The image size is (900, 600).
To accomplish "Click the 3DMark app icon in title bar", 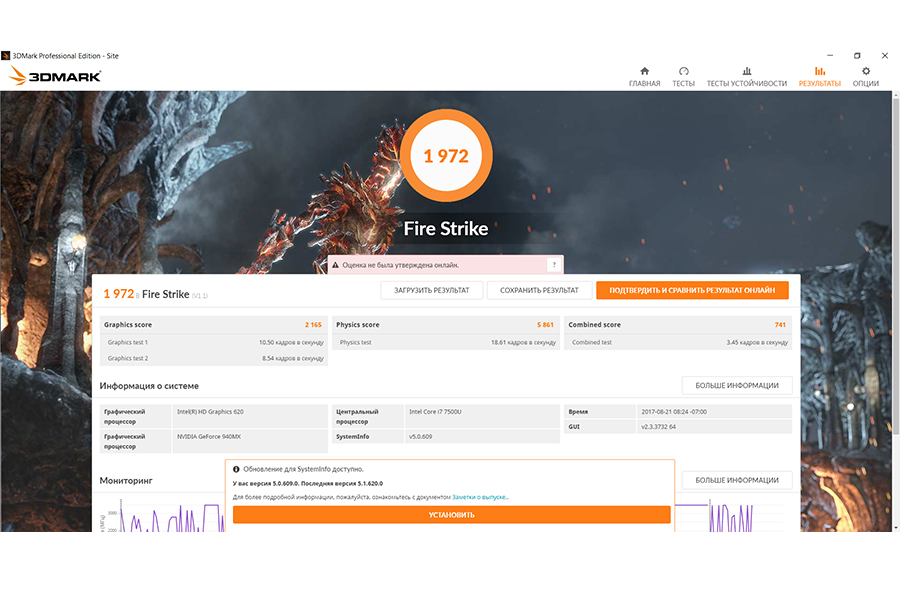I will [x=6, y=56].
